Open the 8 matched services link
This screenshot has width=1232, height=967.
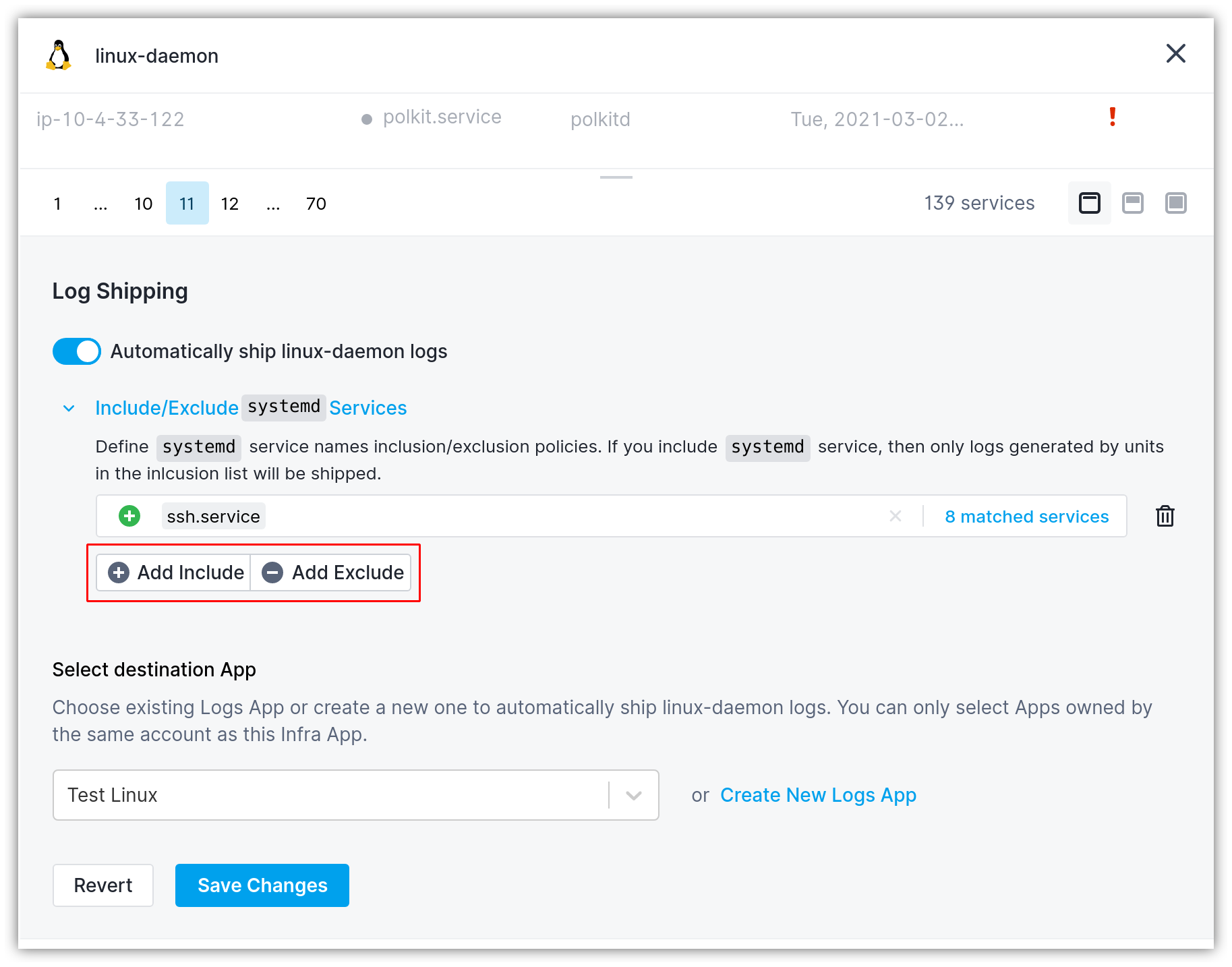(1026, 516)
